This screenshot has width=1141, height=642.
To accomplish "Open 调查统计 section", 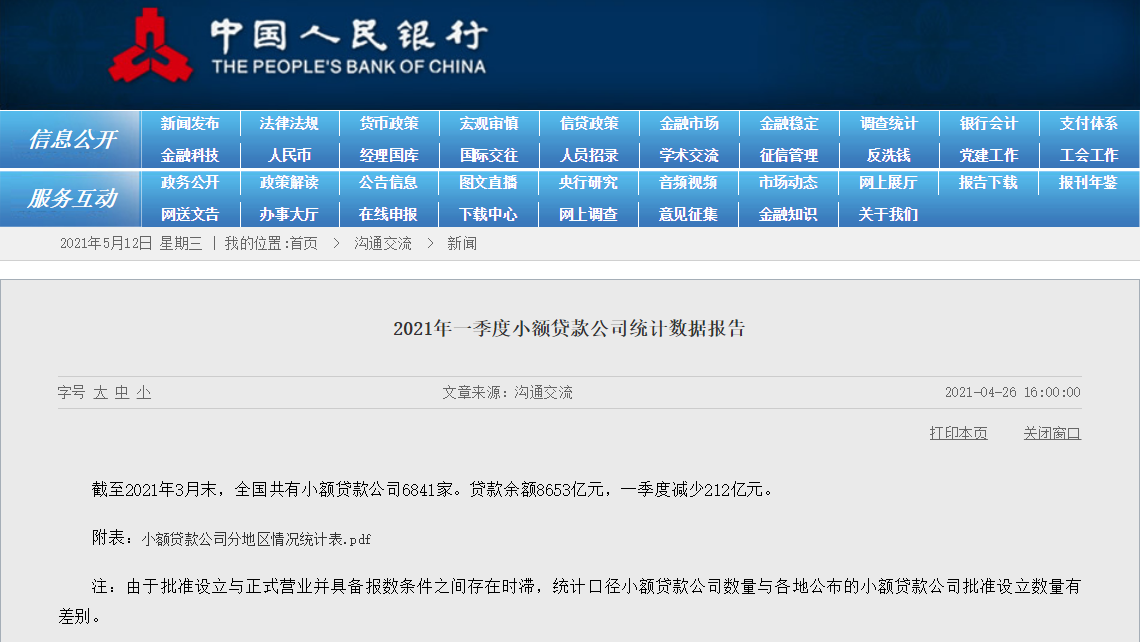I will [889, 124].
